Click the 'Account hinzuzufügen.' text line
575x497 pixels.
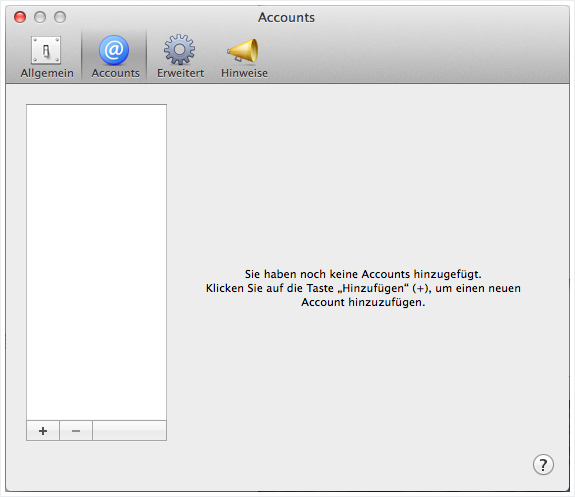[363, 302]
